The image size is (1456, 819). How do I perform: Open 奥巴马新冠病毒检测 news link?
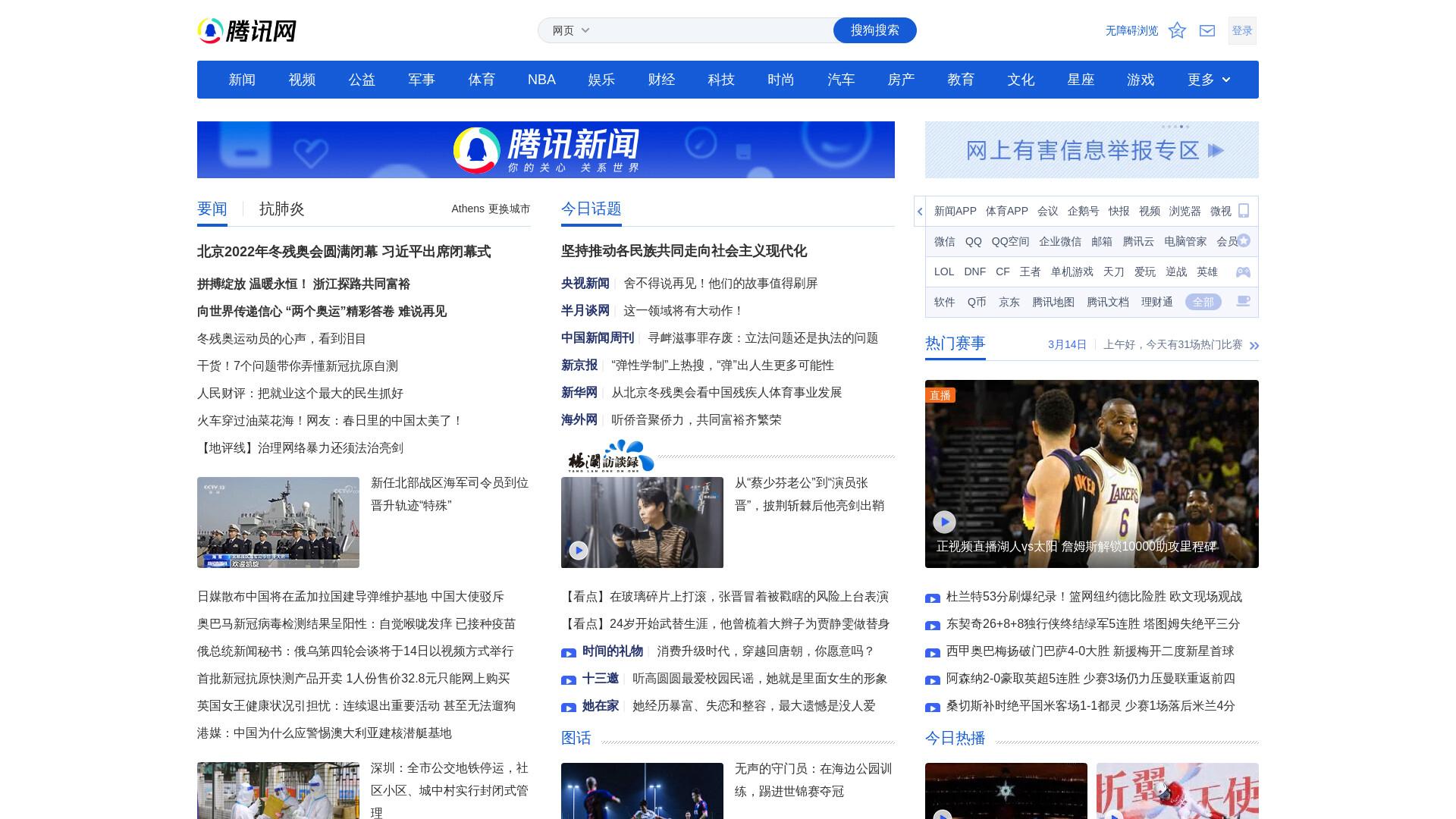click(x=356, y=623)
